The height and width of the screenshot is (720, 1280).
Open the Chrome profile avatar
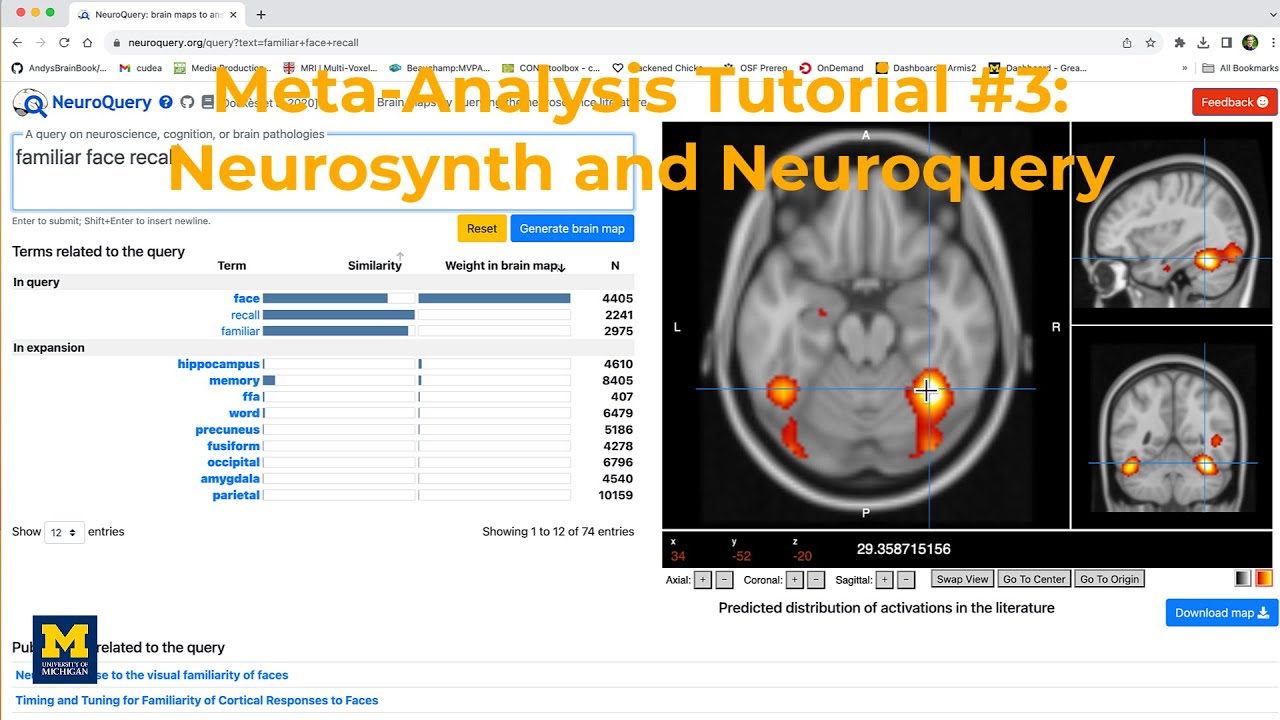click(x=1250, y=43)
